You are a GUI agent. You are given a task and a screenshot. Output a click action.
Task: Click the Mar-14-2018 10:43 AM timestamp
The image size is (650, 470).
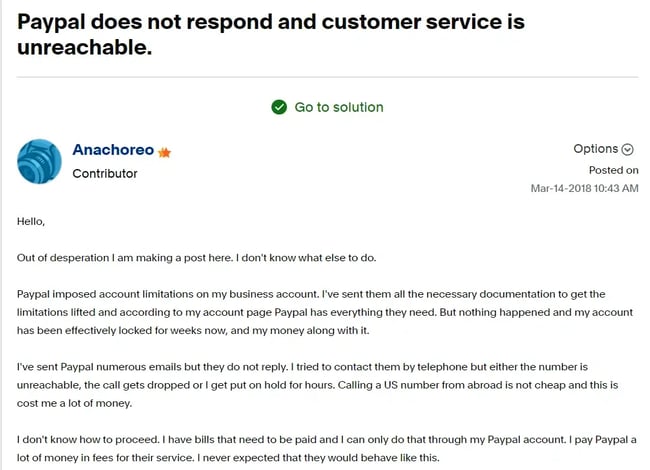coord(584,188)
